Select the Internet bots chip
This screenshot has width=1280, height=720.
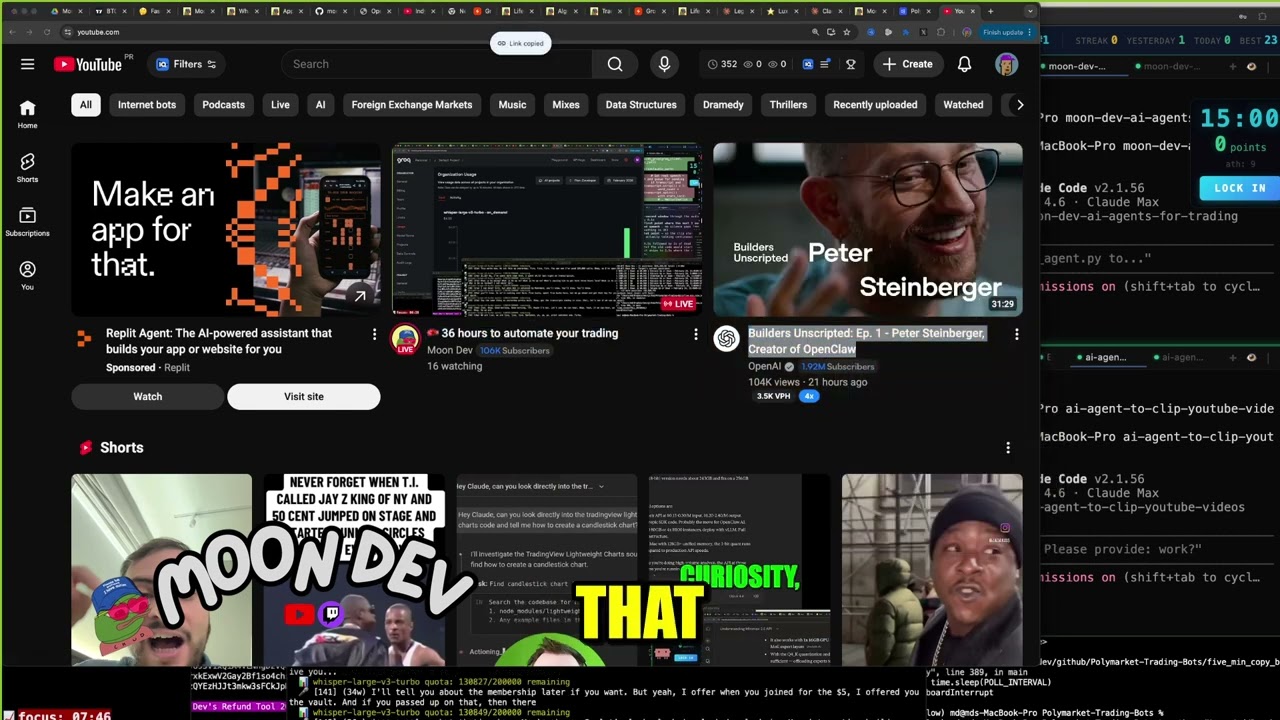tap(147, 105)
